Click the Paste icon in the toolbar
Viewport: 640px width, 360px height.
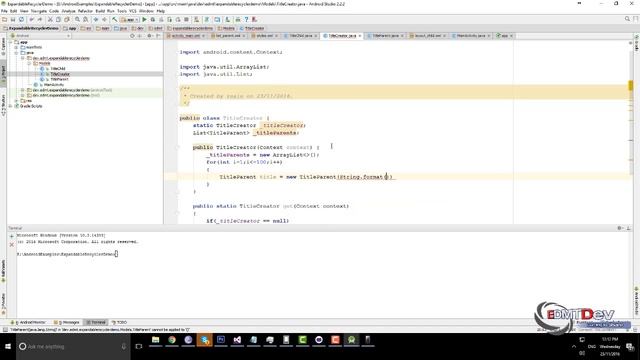point(67,20)
